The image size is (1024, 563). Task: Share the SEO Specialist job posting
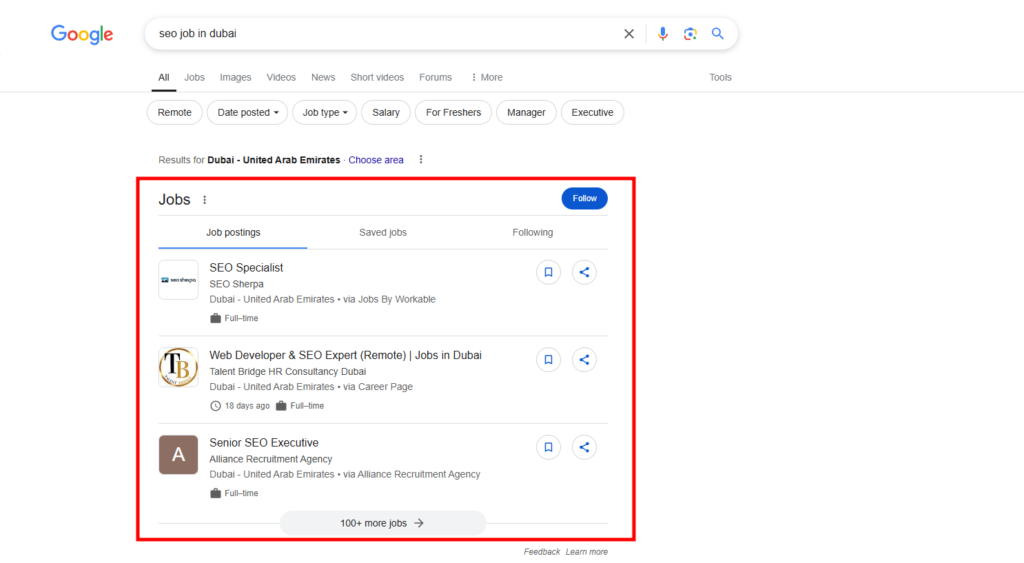[584, 272]
